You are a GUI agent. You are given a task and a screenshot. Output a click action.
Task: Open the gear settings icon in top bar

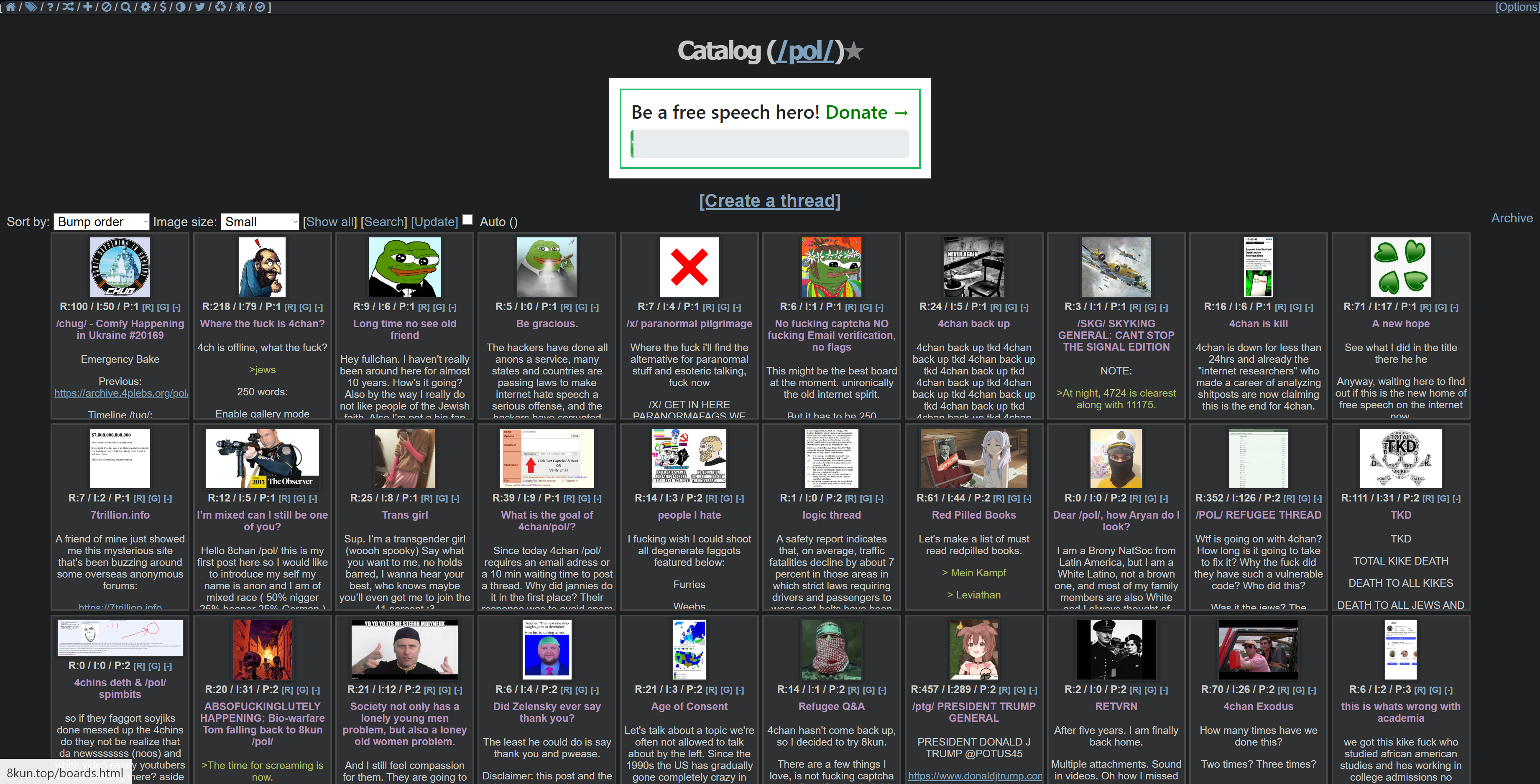coord(145,7)
